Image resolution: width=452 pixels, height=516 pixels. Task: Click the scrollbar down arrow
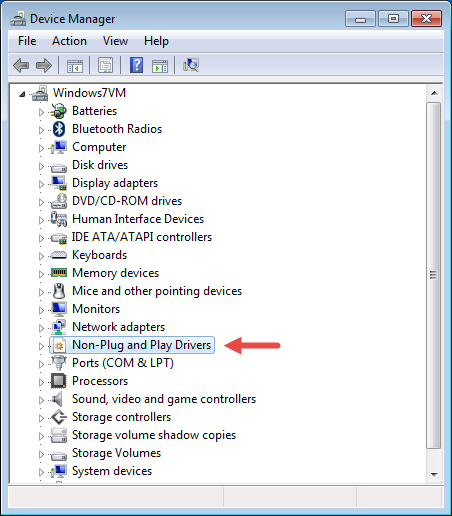tap(434, 474)
